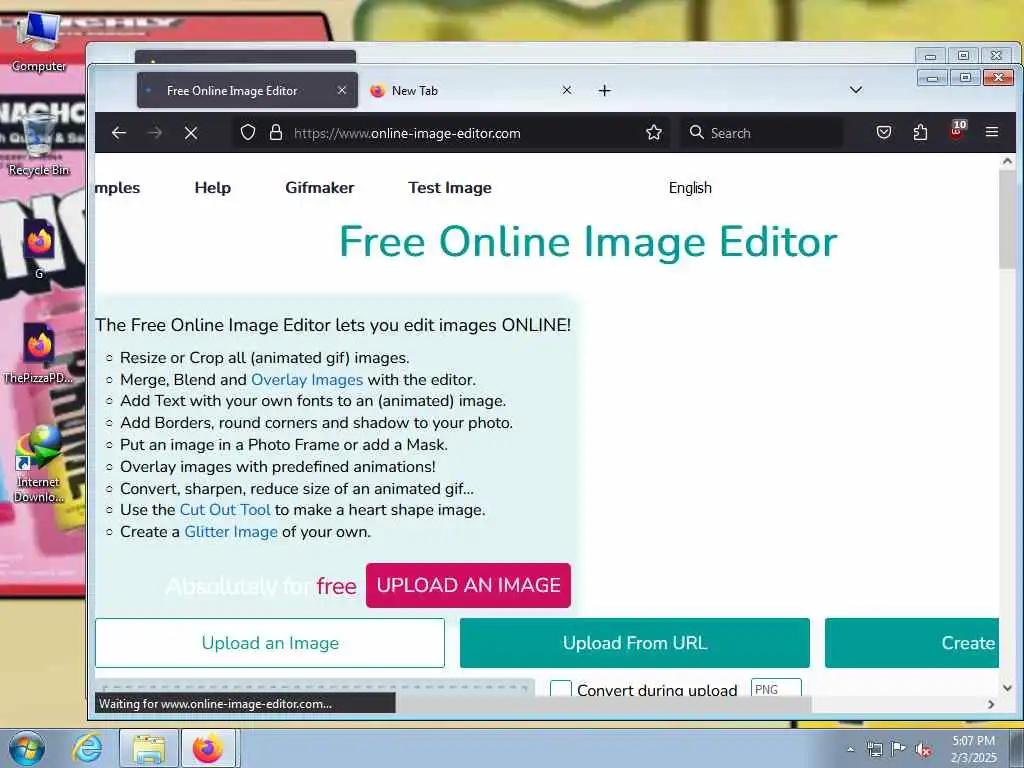Click the tracking protection shield icon

(248, 133)
